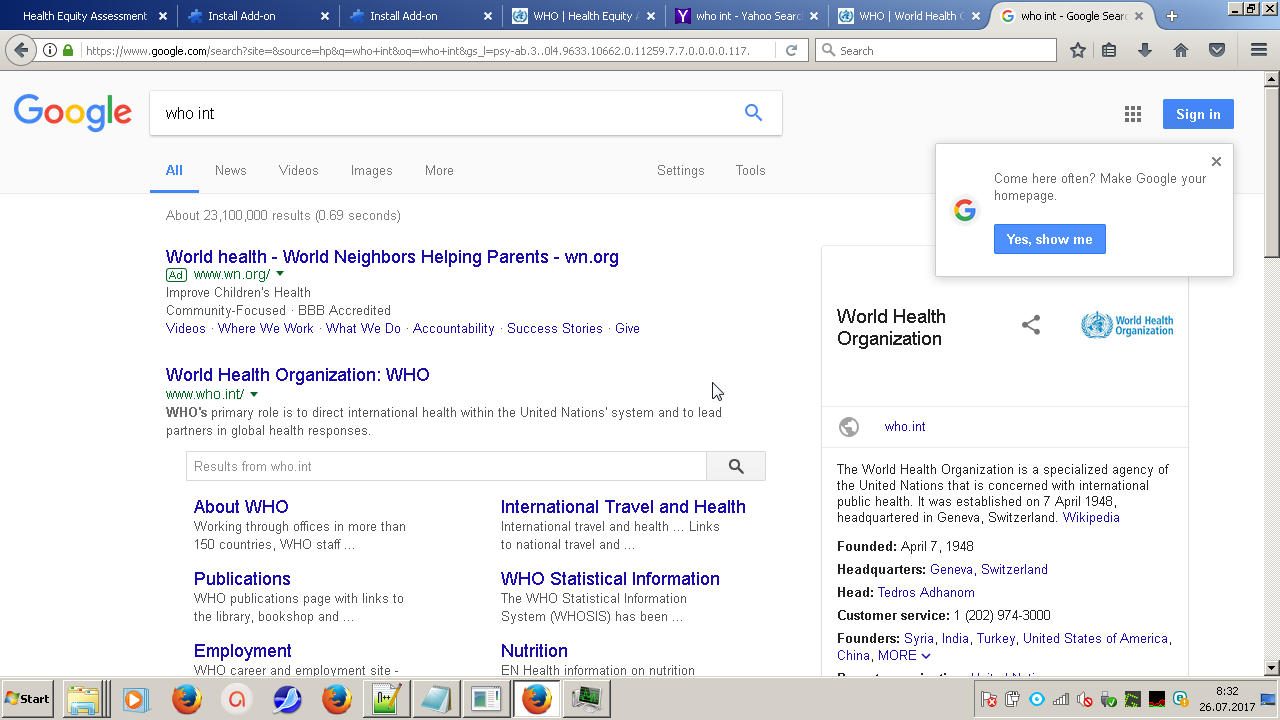Open the Pocket icon in the toolbar

[x=1217, y=51]
